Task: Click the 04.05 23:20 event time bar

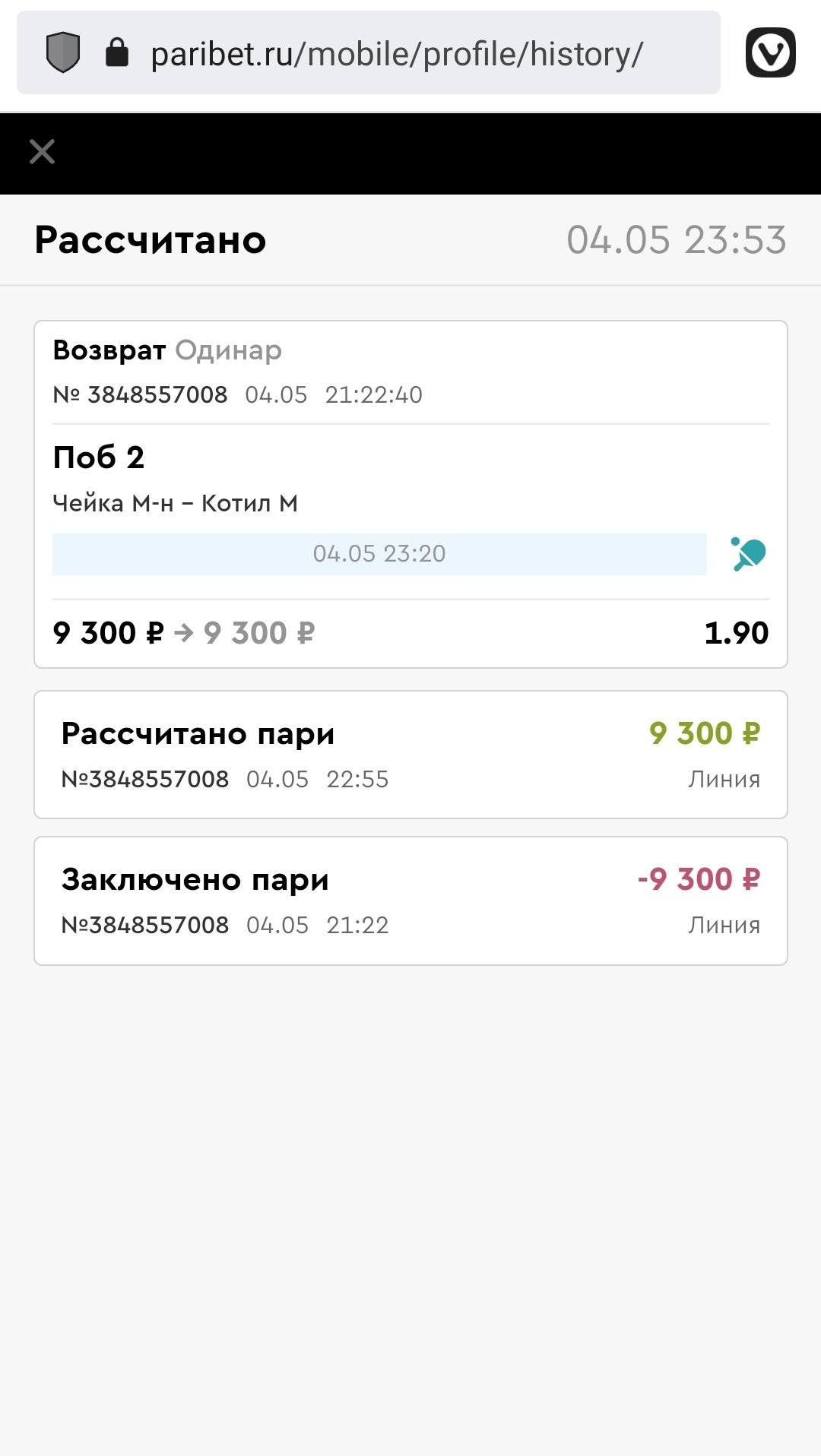Action: click(x=379, y=554)
